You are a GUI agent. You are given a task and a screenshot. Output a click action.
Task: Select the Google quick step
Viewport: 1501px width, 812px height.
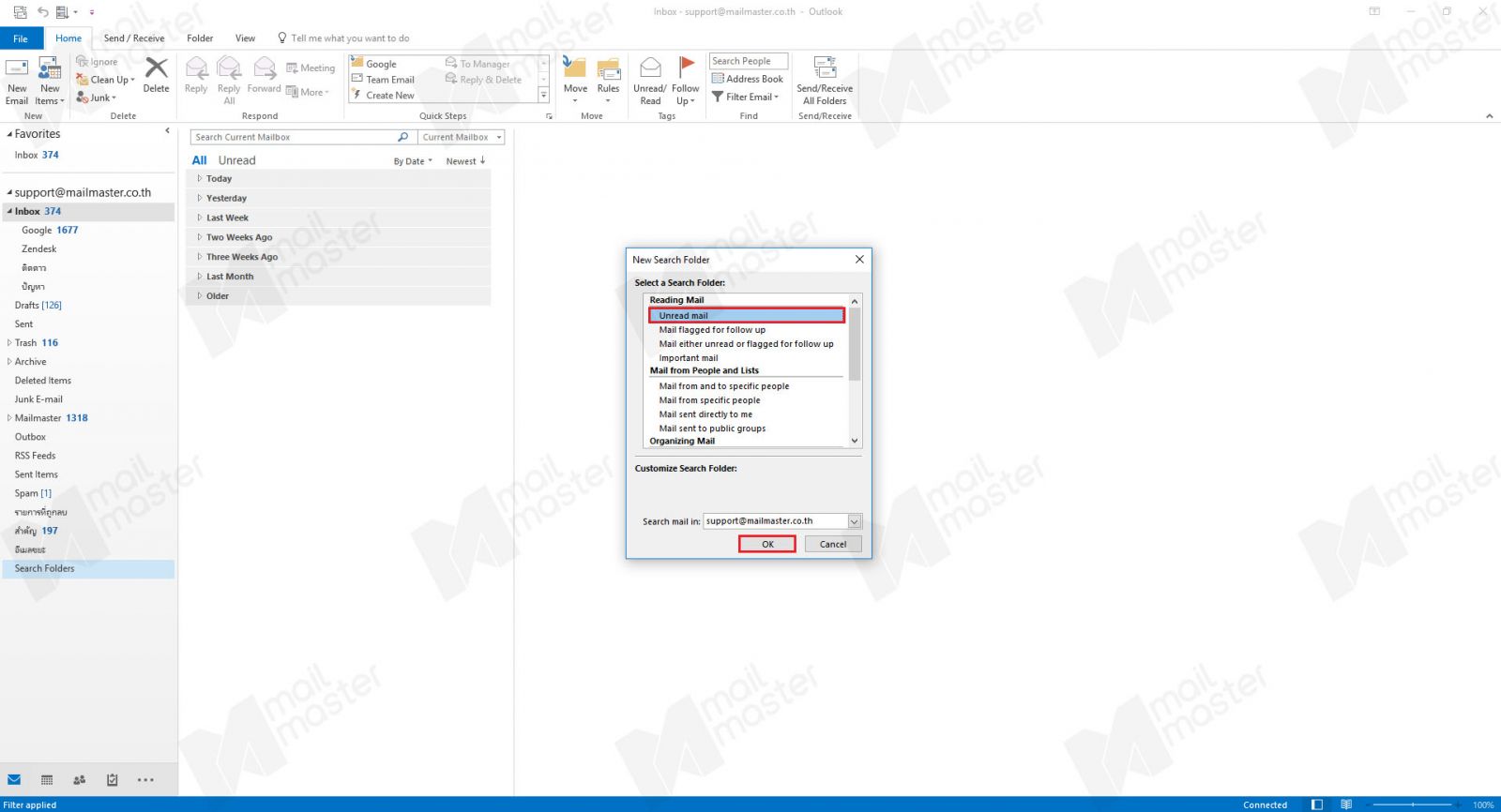(x=373, y=64)
